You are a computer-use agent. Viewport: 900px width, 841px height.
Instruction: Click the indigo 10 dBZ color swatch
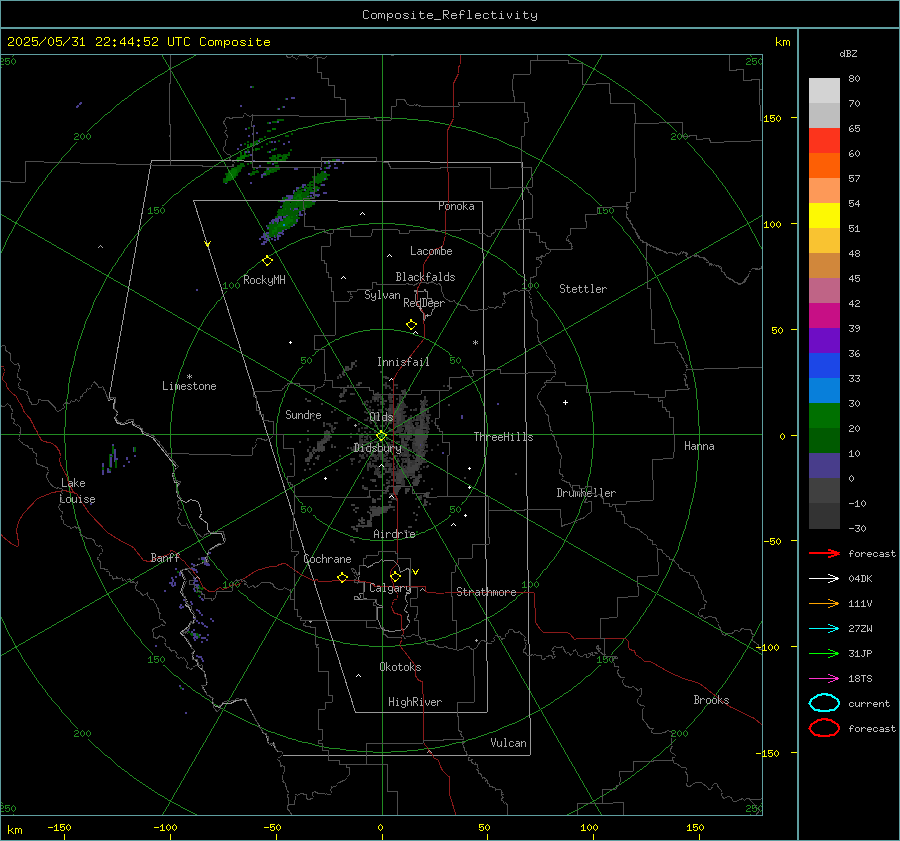point(824,465)
